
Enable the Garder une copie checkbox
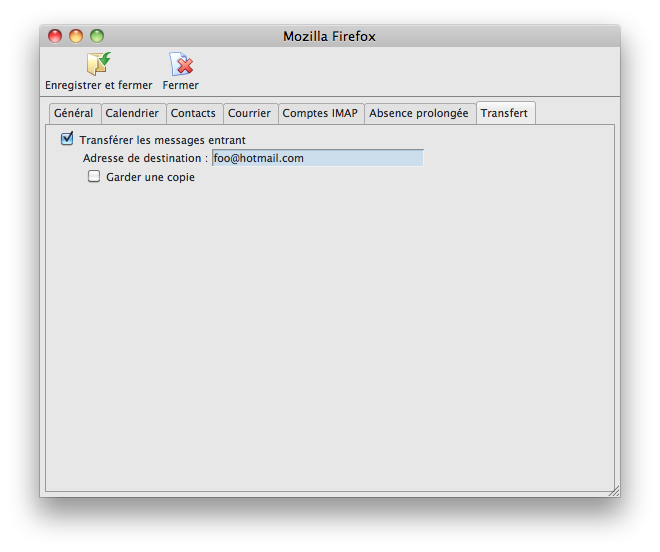coord(94,176)
